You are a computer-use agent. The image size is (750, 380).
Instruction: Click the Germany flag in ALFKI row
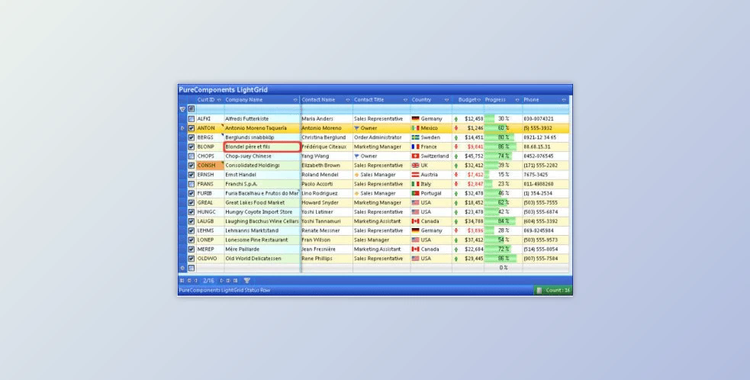pos(415,119)
